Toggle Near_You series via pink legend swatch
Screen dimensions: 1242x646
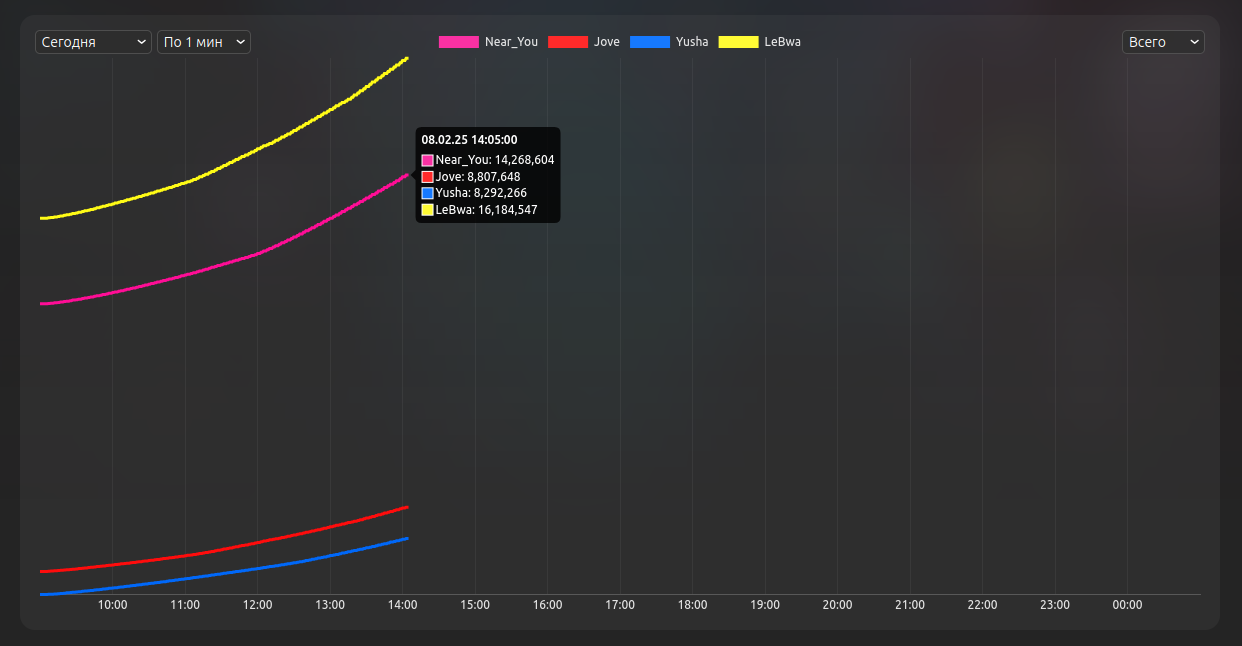tap(459, 42)
